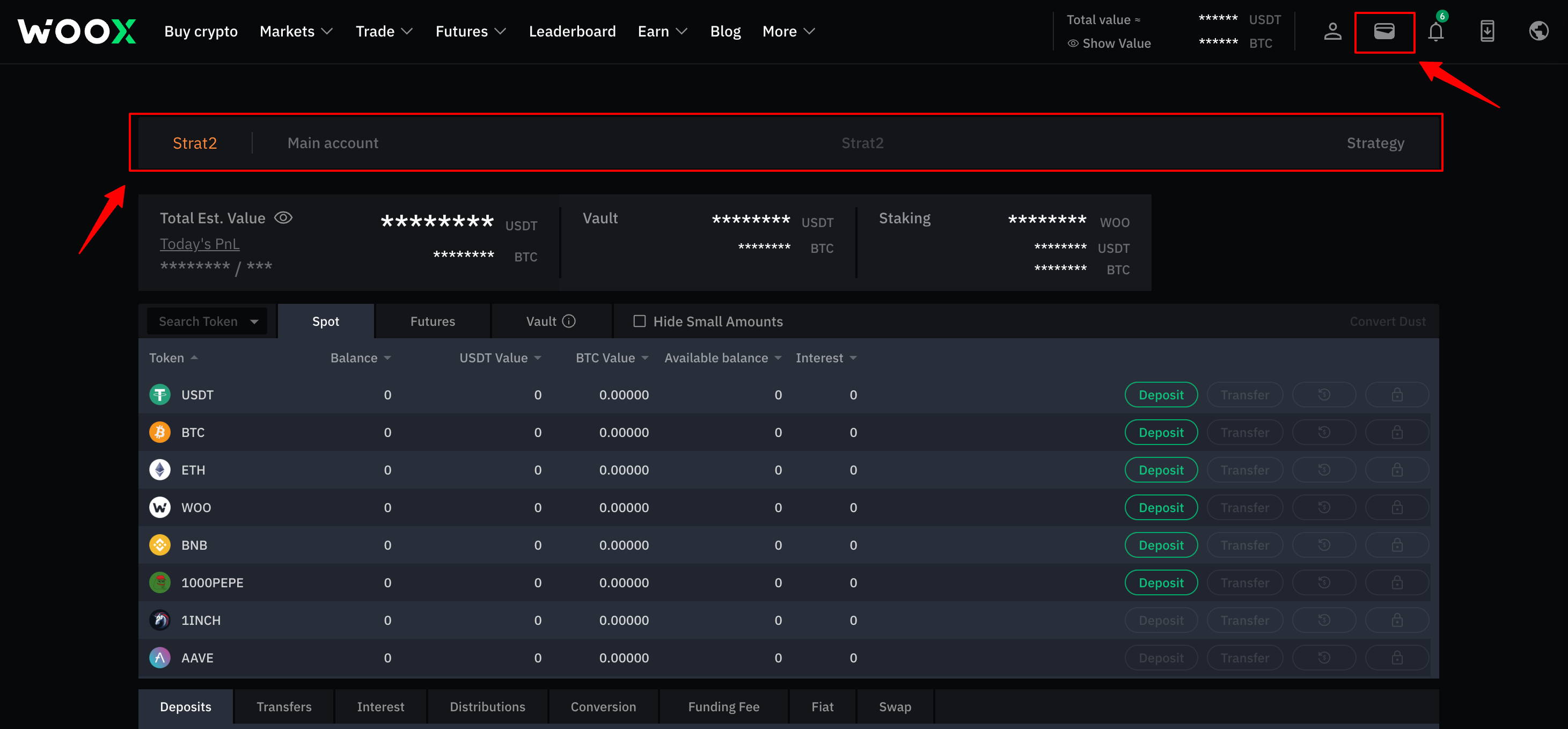Open the Fiat history tab
Viewport: 1568px width, 729px height.
pos(822,706)
